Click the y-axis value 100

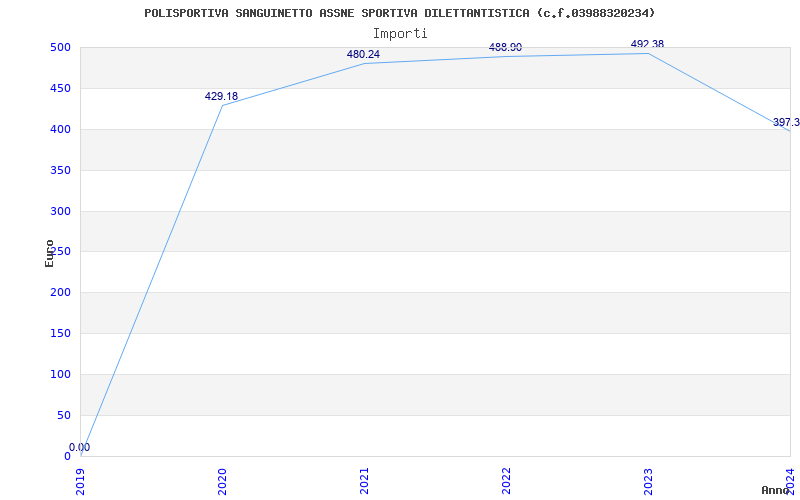(x=60, y=374)
